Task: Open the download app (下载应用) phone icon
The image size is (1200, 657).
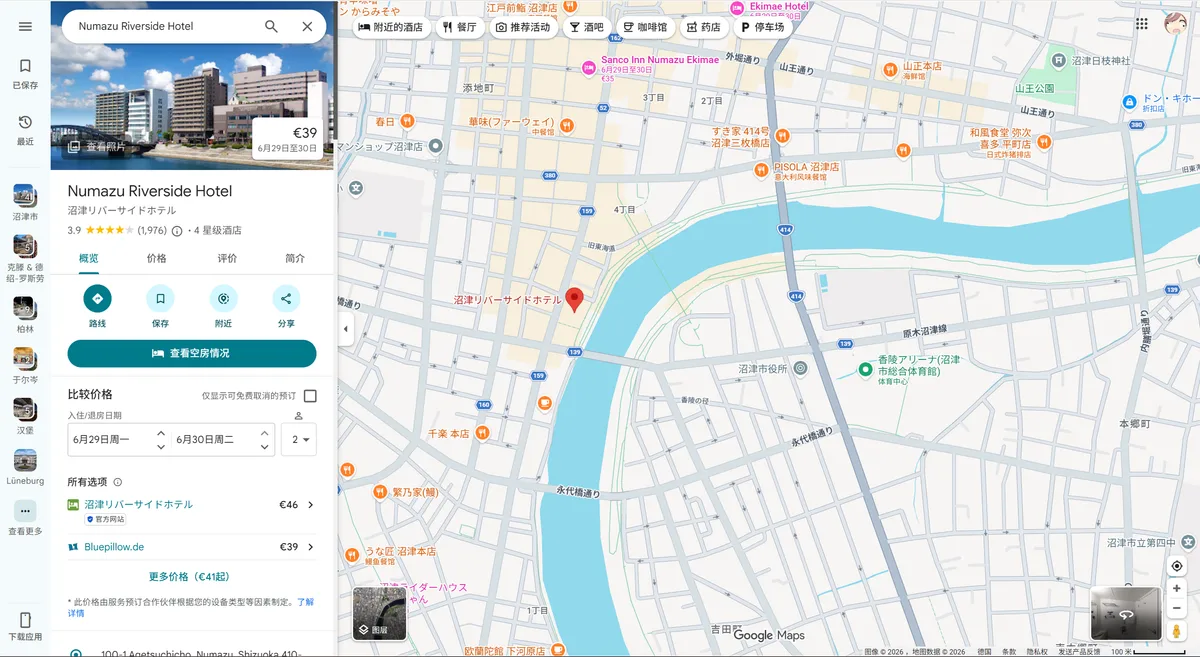Action: pyautogui.click(x=25, y=620)
